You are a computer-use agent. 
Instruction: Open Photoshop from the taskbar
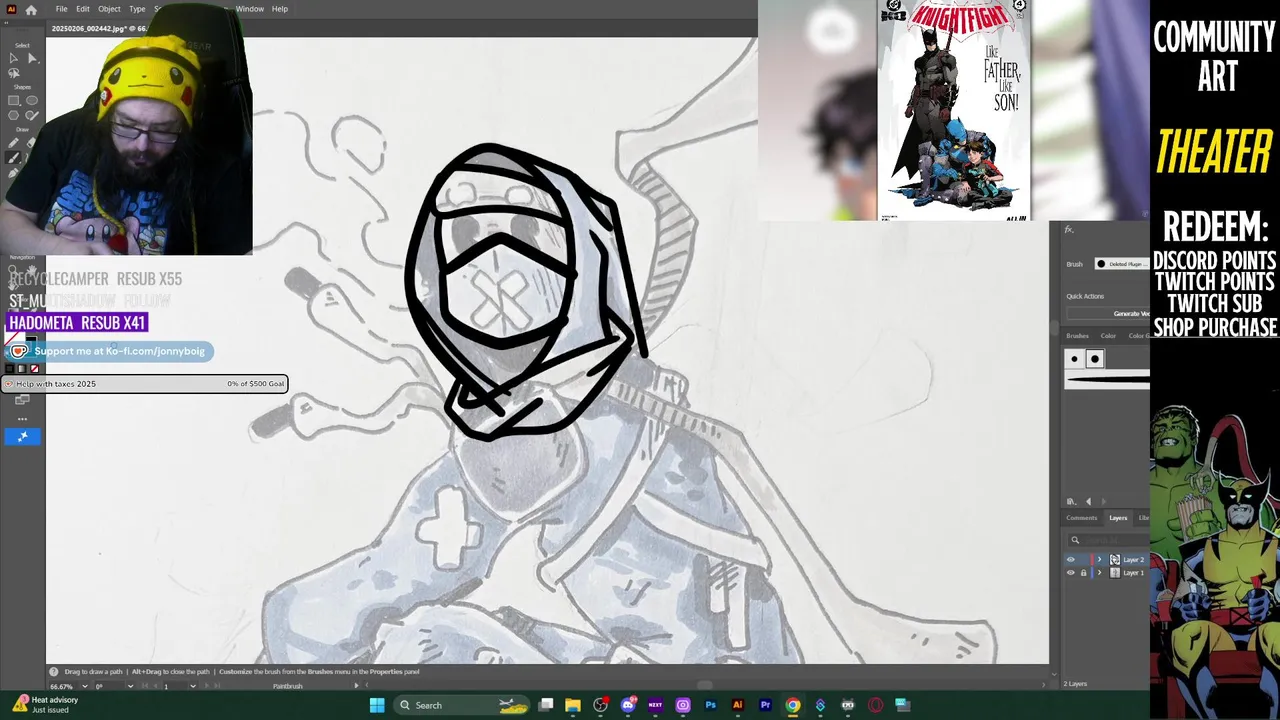(x=710, y=705)
